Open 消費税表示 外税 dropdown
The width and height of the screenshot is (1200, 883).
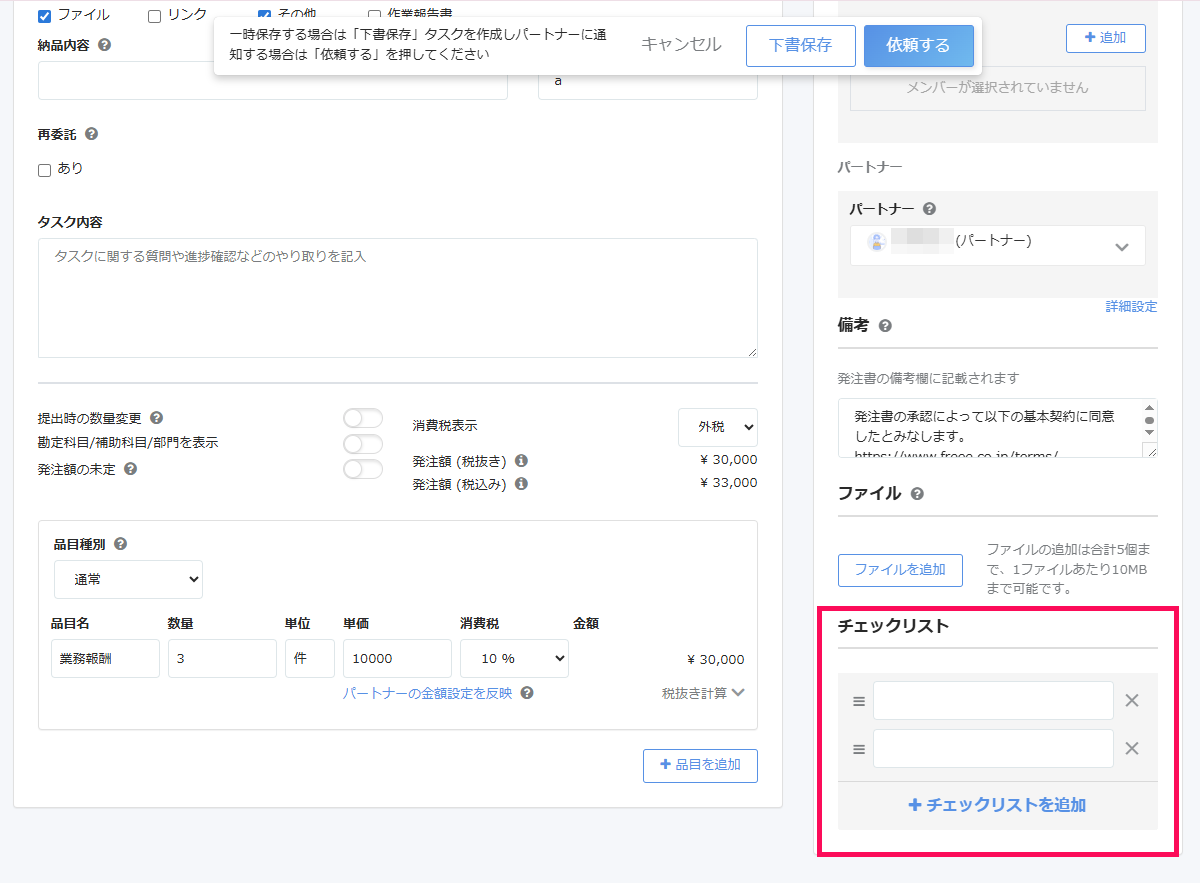click(718, 427)
